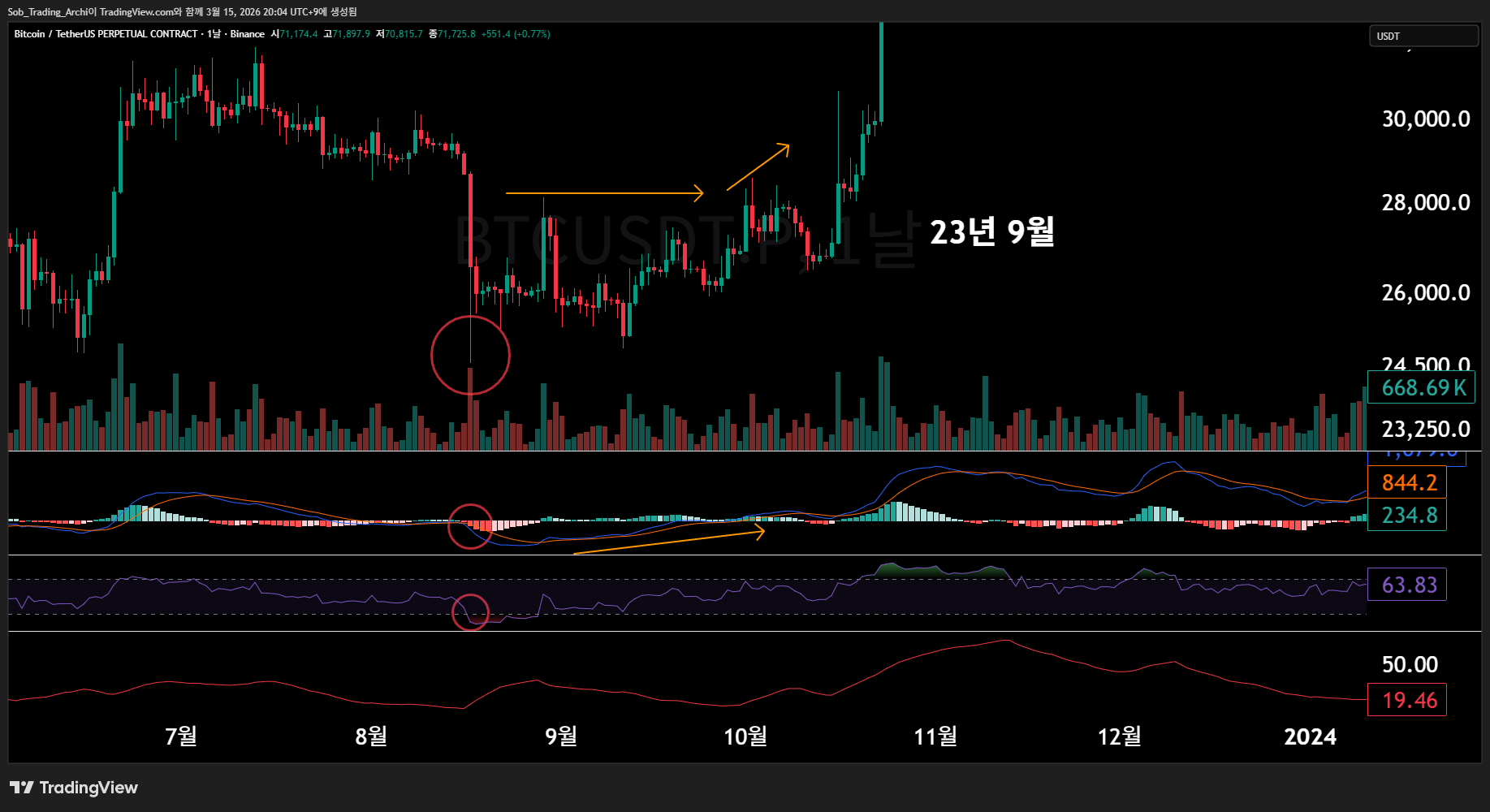Click the 2024 time axis label
Image resolution: width=1490 pixels, height=812 pixels.
tap(1310, 736)
